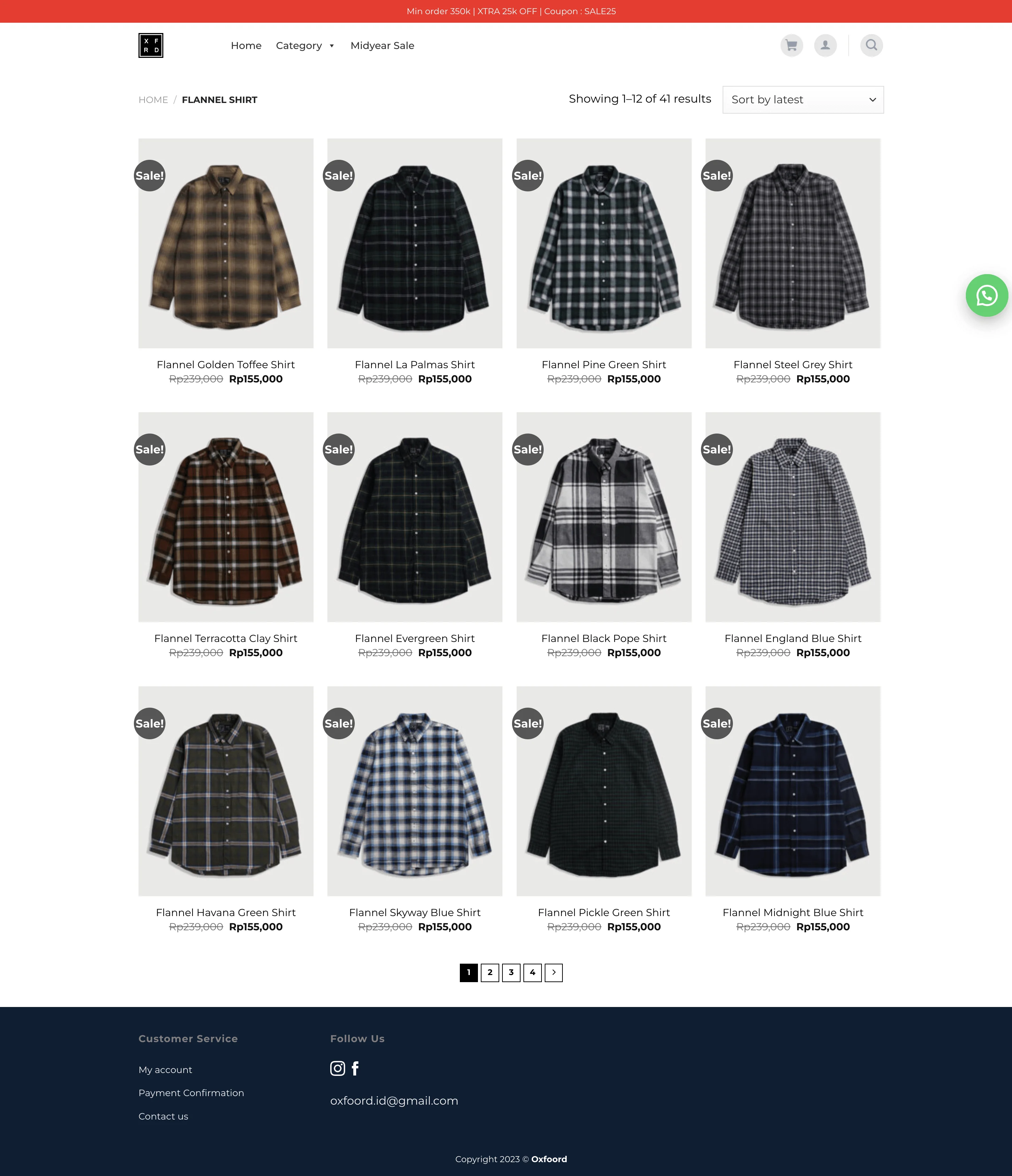The width and height of the screenshot is (1012, 1176).
Task: Click the XFRD logo
Action: 151,45
